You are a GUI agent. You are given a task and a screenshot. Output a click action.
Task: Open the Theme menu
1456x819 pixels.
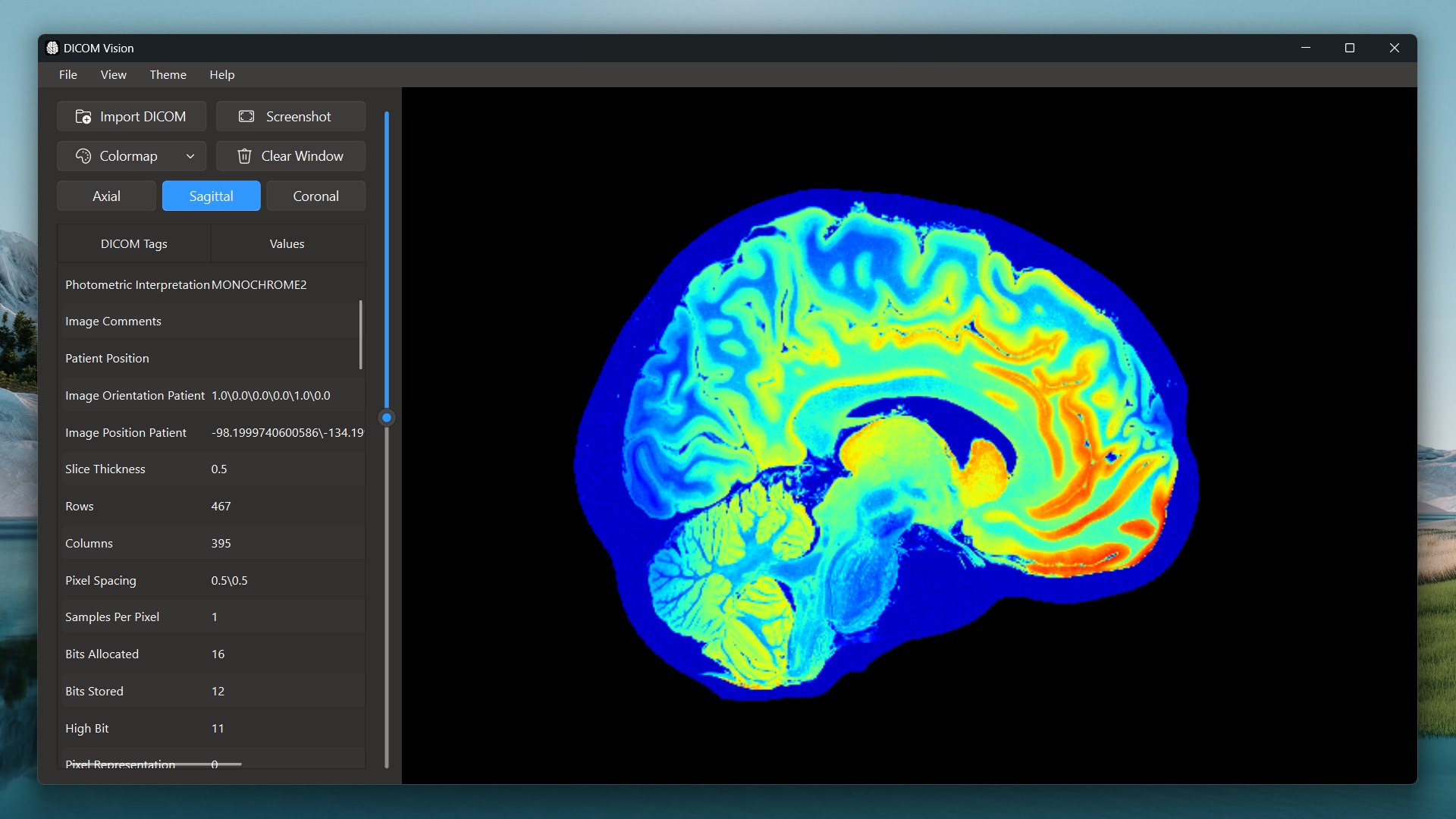[x=168, y=74]
